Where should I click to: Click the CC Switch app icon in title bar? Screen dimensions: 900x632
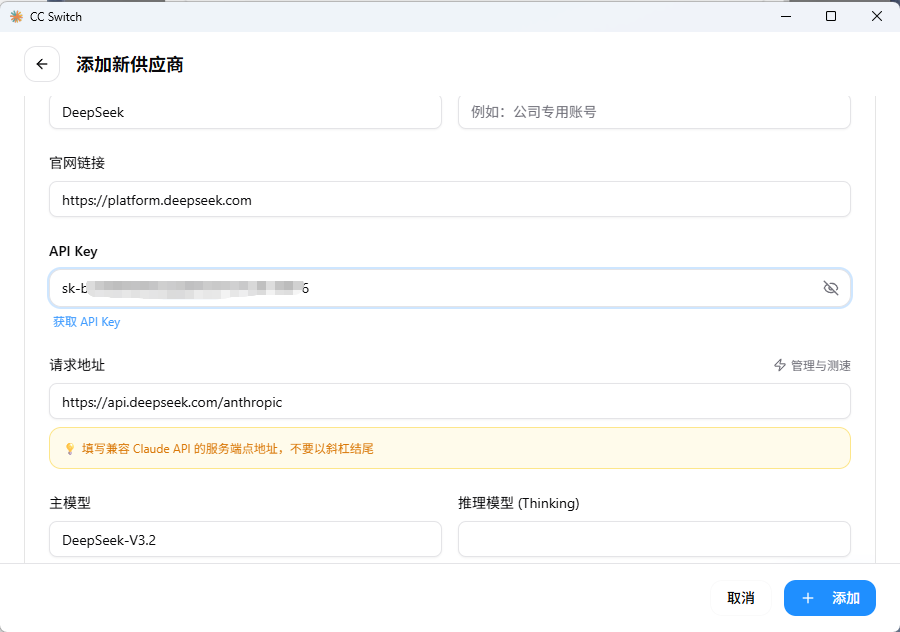click(x=16, y=16)
